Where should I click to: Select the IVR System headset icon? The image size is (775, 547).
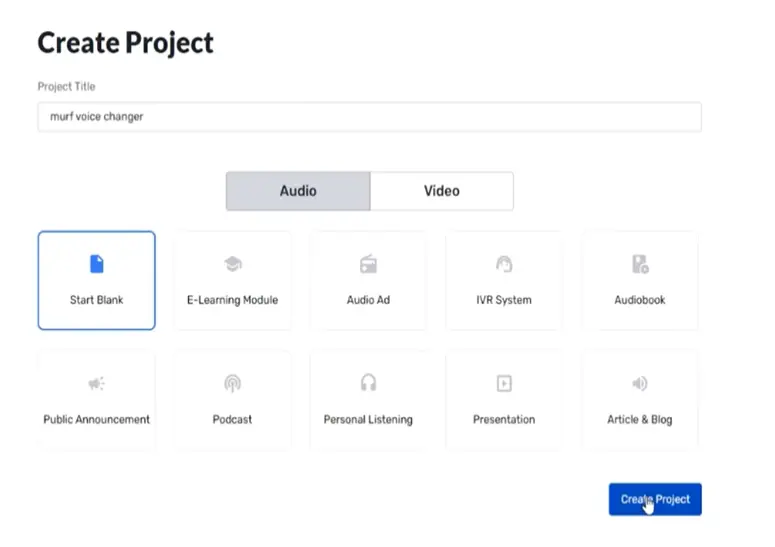click(504, 264)
